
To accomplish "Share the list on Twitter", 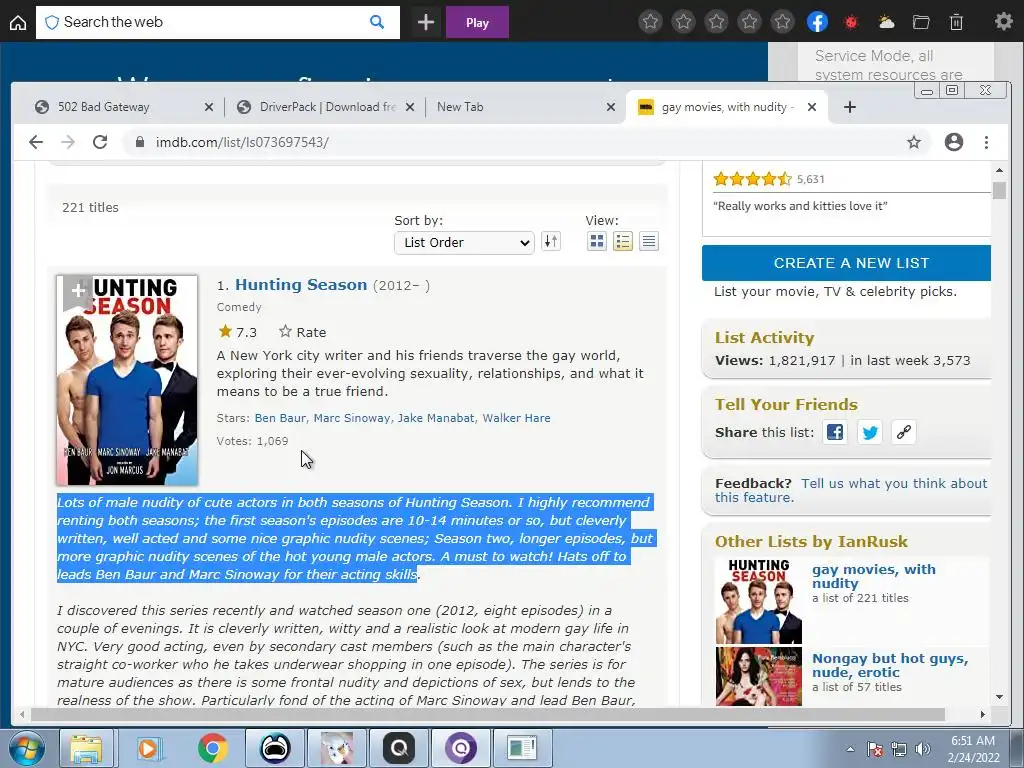I will pyautogui.click(x=870, y=432).
